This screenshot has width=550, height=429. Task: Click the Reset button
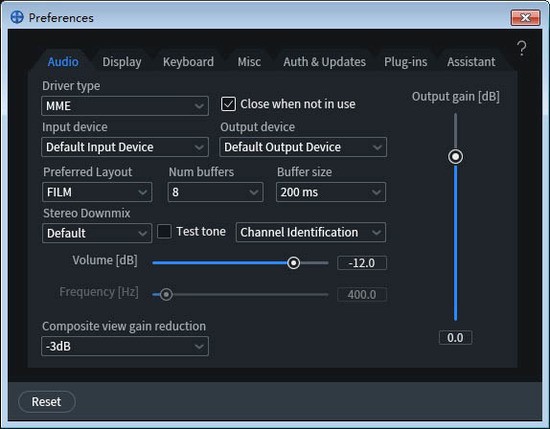46,402
